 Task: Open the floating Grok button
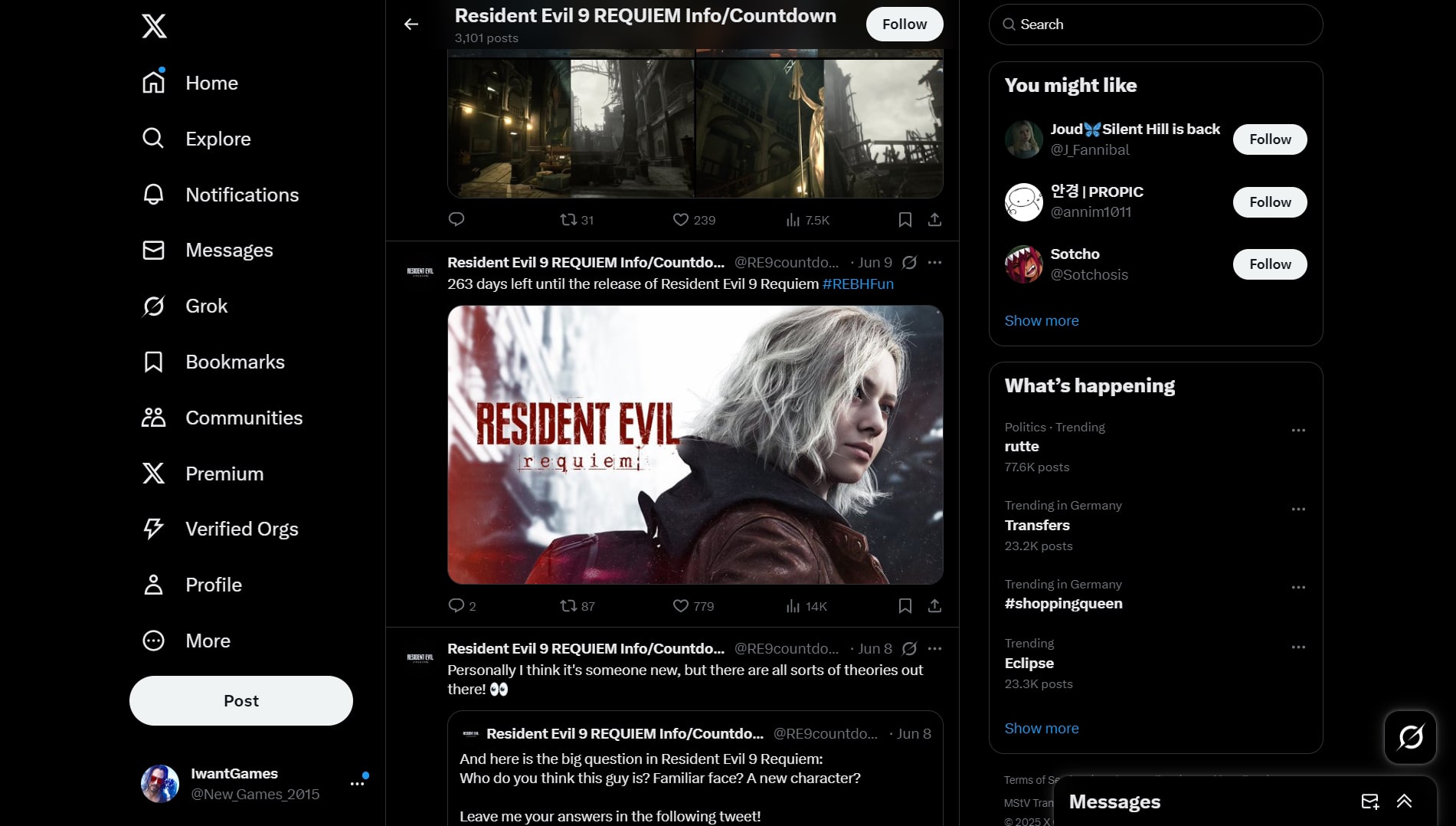pyautogui.click(x=1410, y=737)
